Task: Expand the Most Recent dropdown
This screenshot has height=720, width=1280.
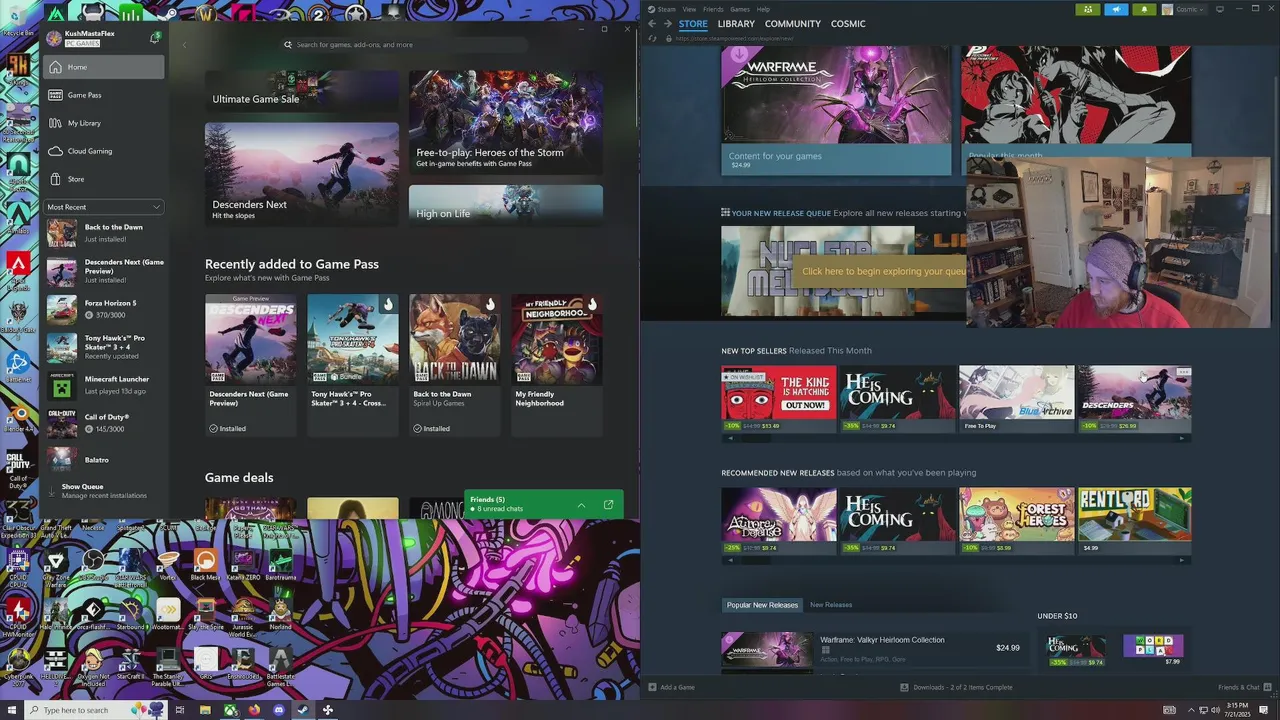Action: pos(103,207)
